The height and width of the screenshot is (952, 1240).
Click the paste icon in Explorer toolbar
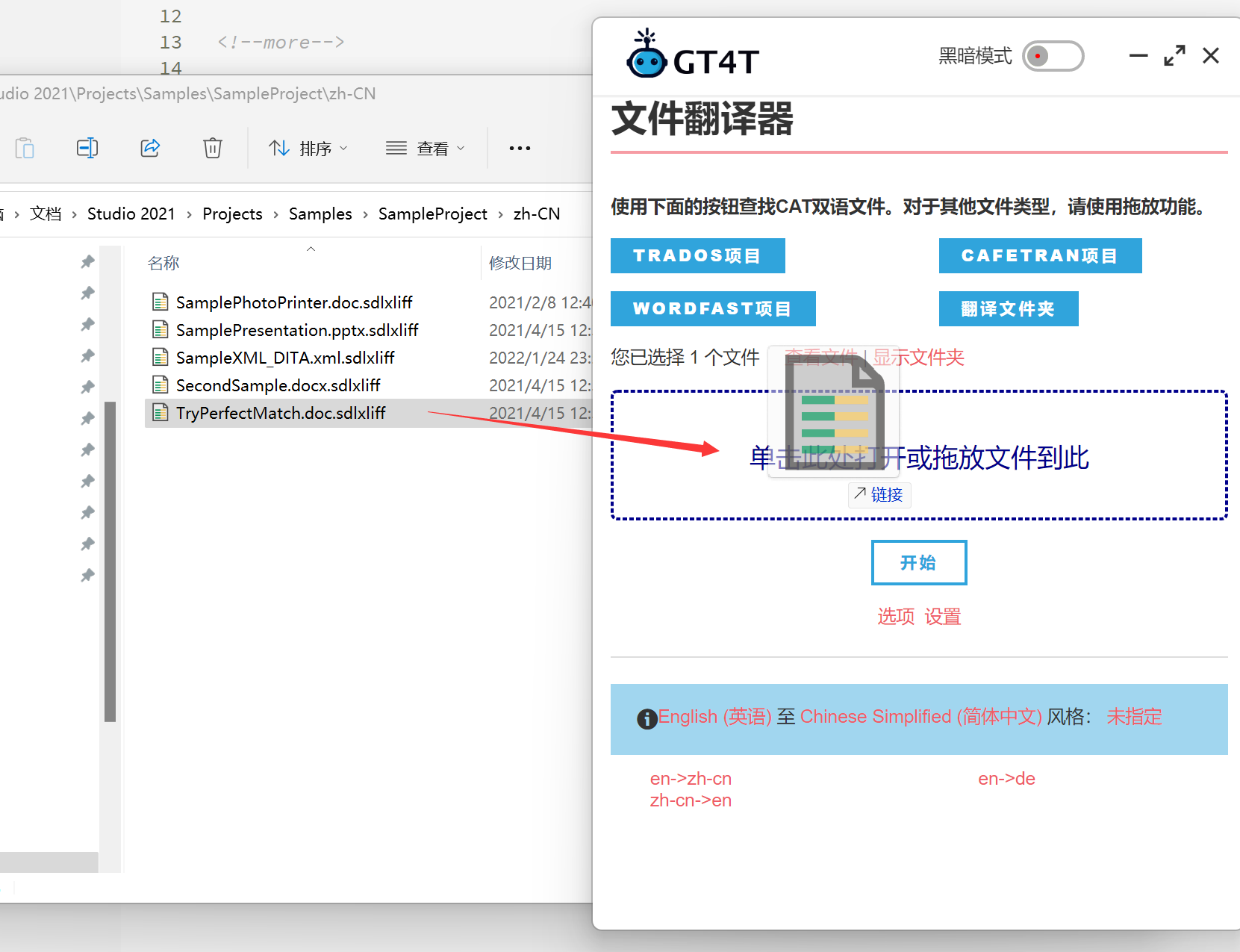coord(25,148)
